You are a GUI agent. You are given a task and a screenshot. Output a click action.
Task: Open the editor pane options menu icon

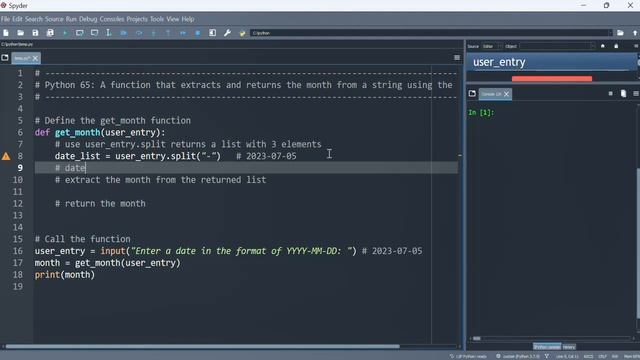click(457, 58)
